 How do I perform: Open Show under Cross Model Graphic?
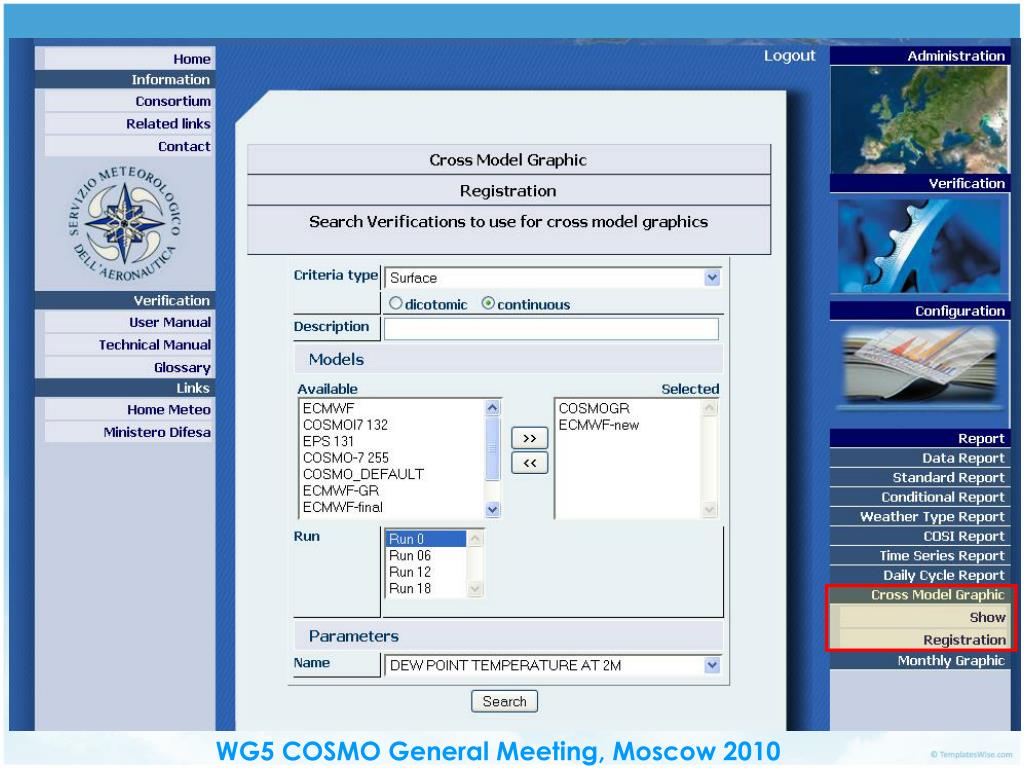pos(923,617)
